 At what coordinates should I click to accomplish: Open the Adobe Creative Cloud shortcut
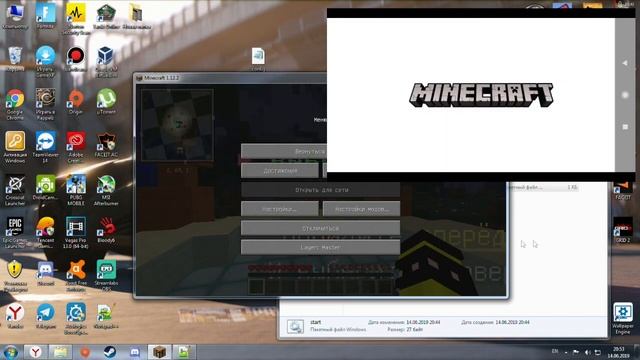click(76, 146)
